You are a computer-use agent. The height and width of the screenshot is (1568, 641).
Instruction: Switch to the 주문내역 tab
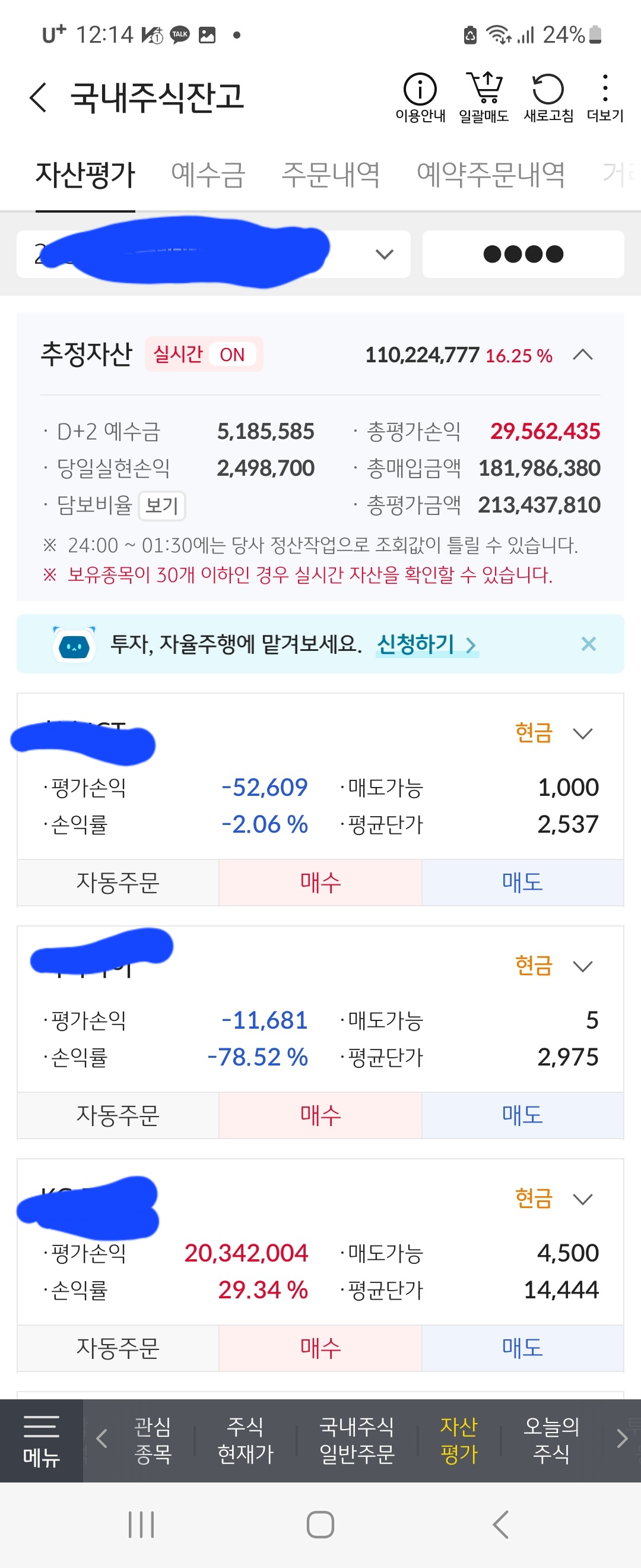(x=331, y=175)
